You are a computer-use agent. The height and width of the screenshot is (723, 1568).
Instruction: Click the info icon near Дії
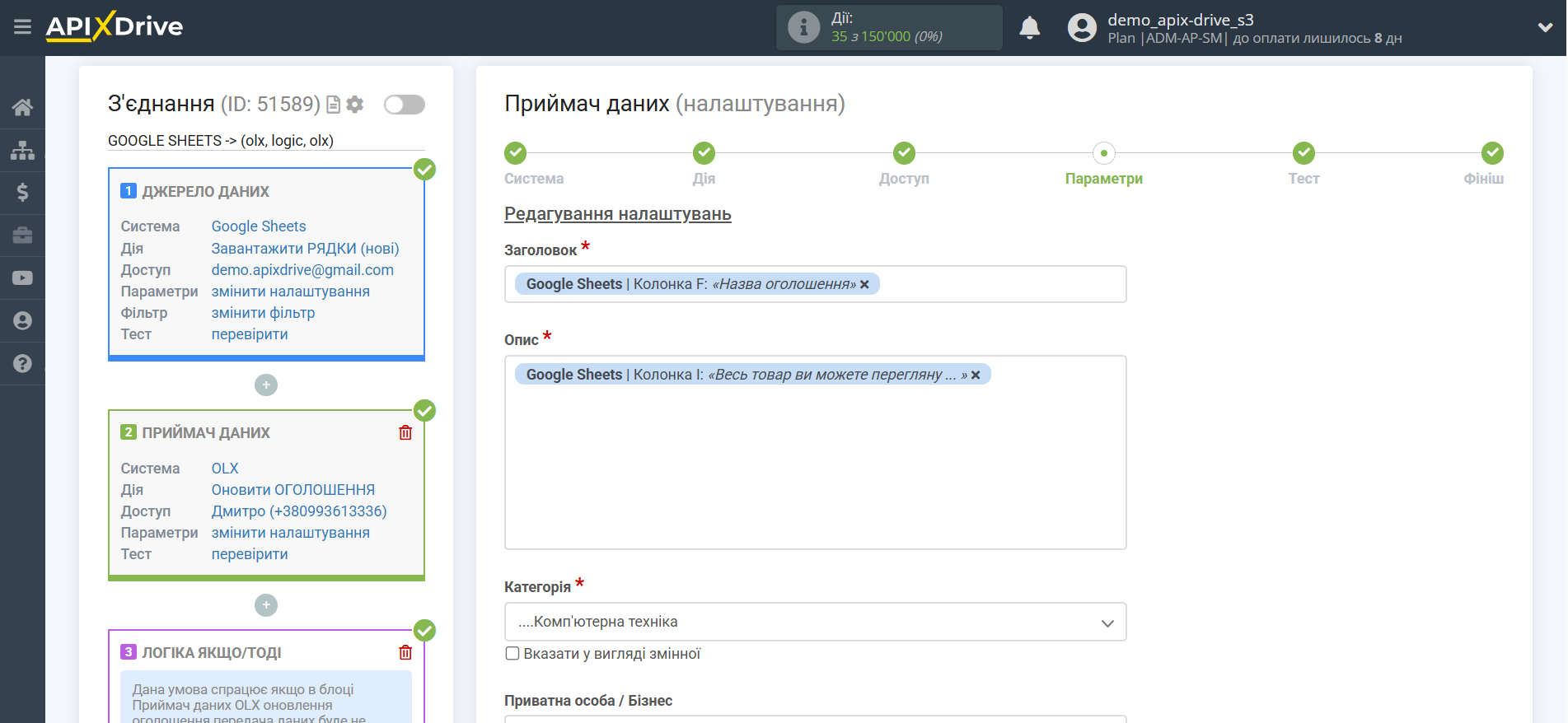pos(803,27)
